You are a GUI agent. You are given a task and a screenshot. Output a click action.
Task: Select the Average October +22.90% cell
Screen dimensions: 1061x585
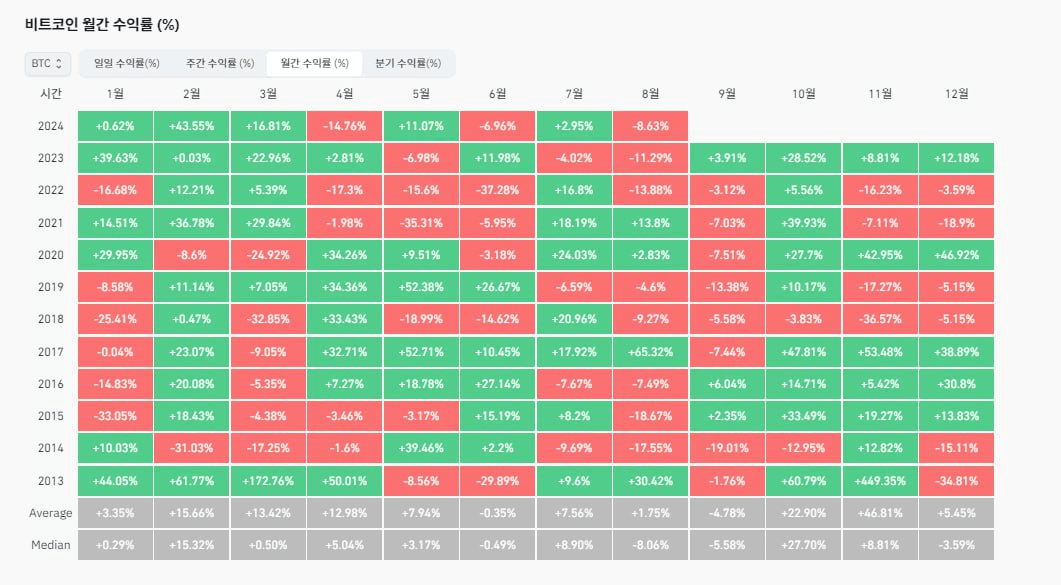[803, 513]
